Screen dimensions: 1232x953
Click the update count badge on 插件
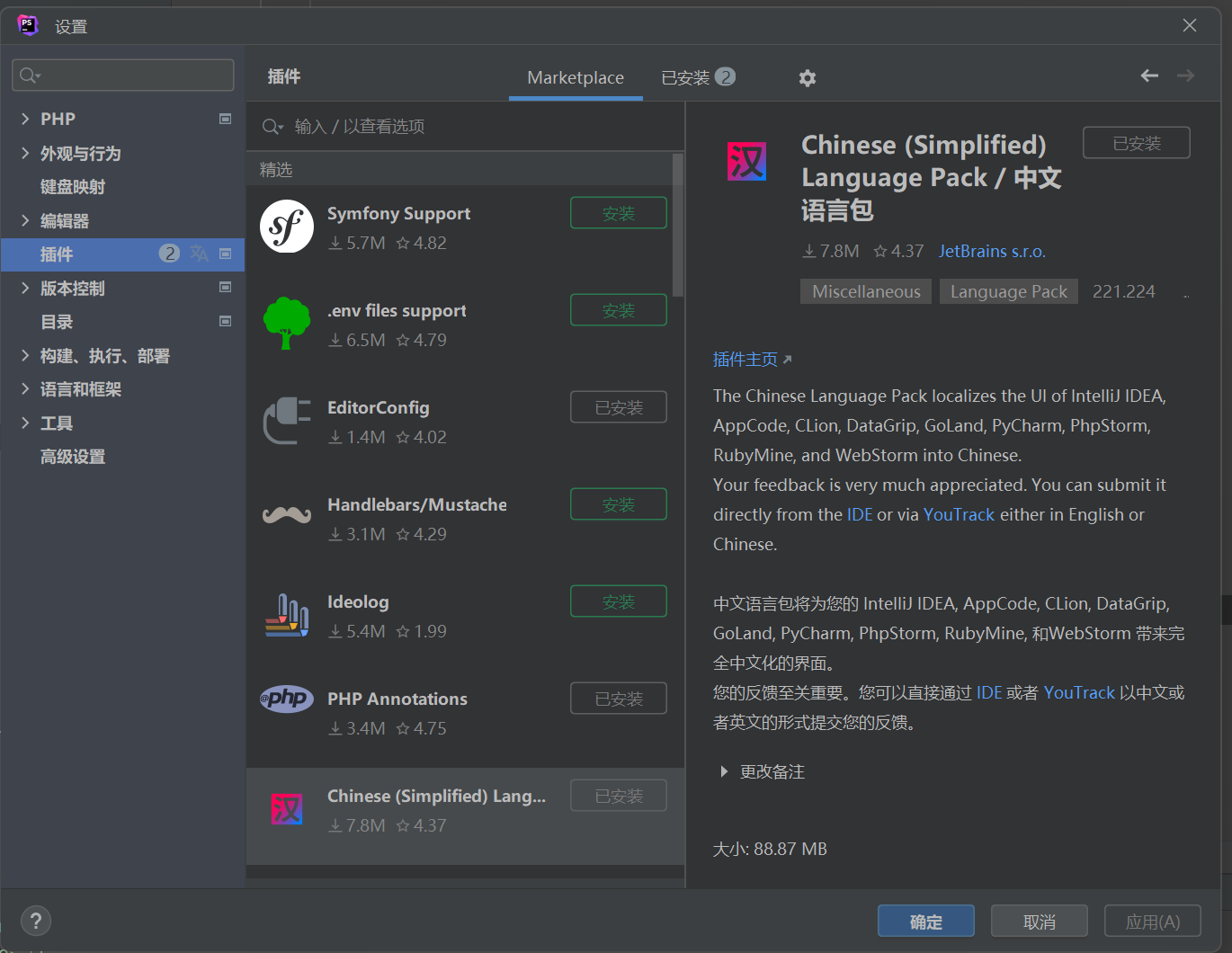click(169, 254)
